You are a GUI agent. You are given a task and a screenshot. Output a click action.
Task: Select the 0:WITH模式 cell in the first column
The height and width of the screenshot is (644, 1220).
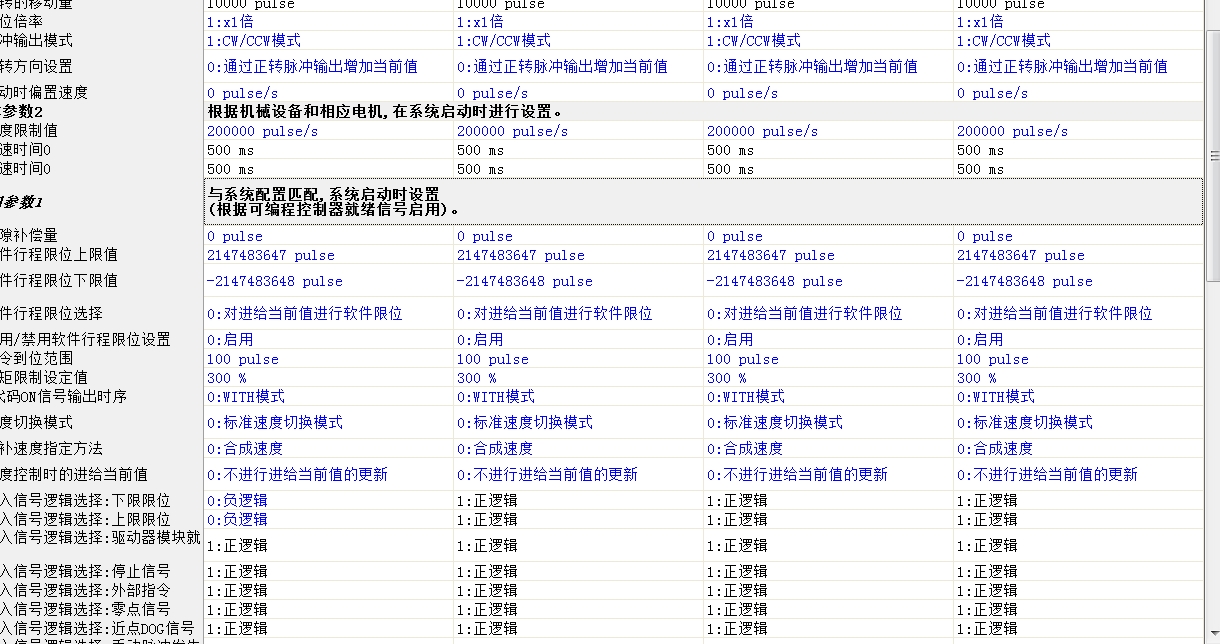[246, 397]
